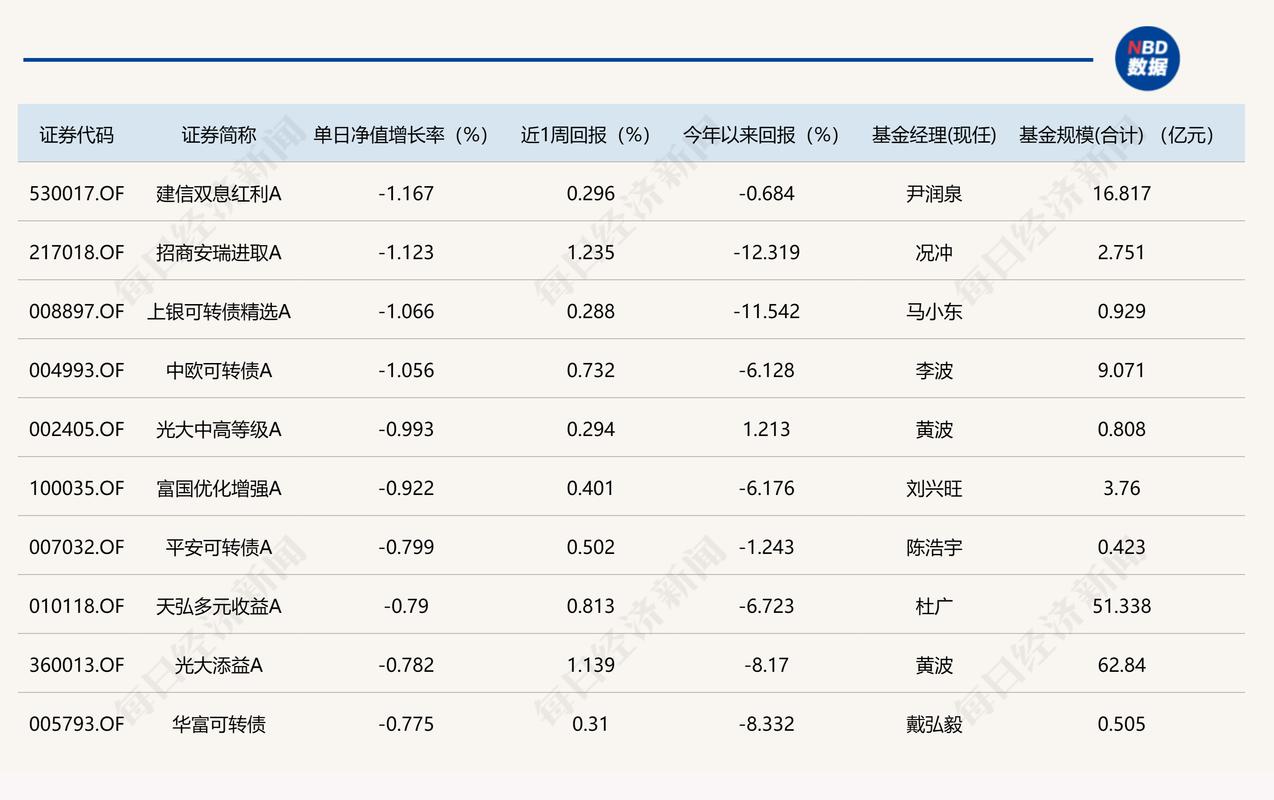The height and width of the screenshot is (800, 1274).
Task: Click fund manager 黄波 for 光大添益A
Action: [x=932, y=664]
